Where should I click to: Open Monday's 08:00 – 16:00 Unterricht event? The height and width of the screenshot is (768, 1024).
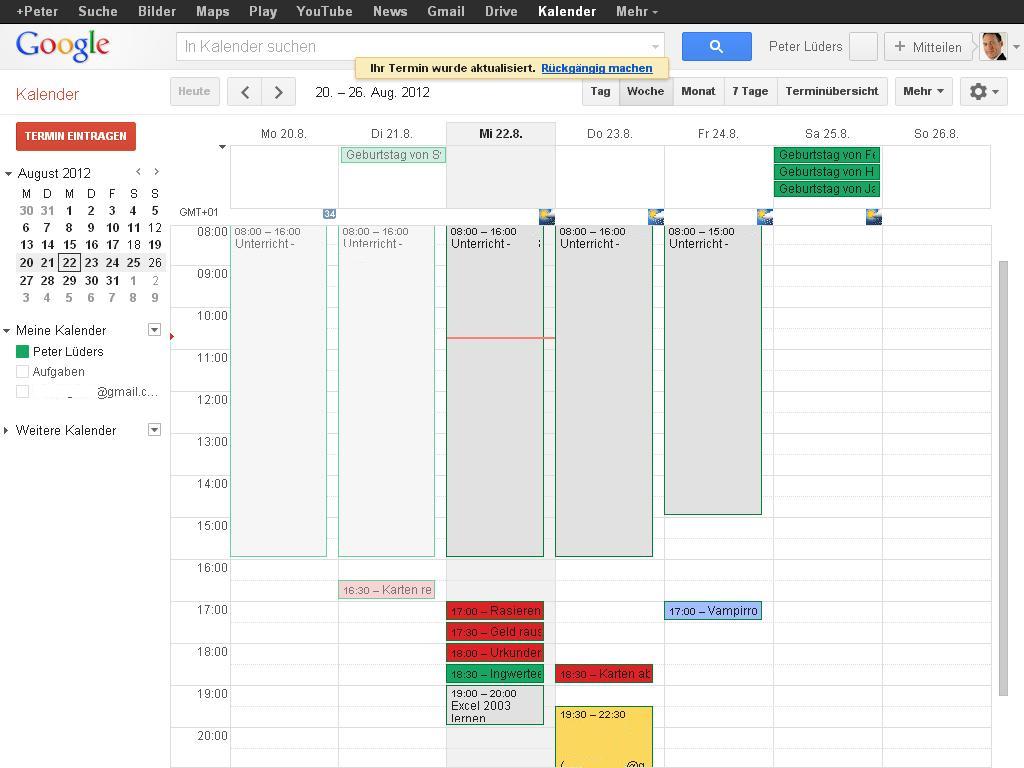(278, 391)
